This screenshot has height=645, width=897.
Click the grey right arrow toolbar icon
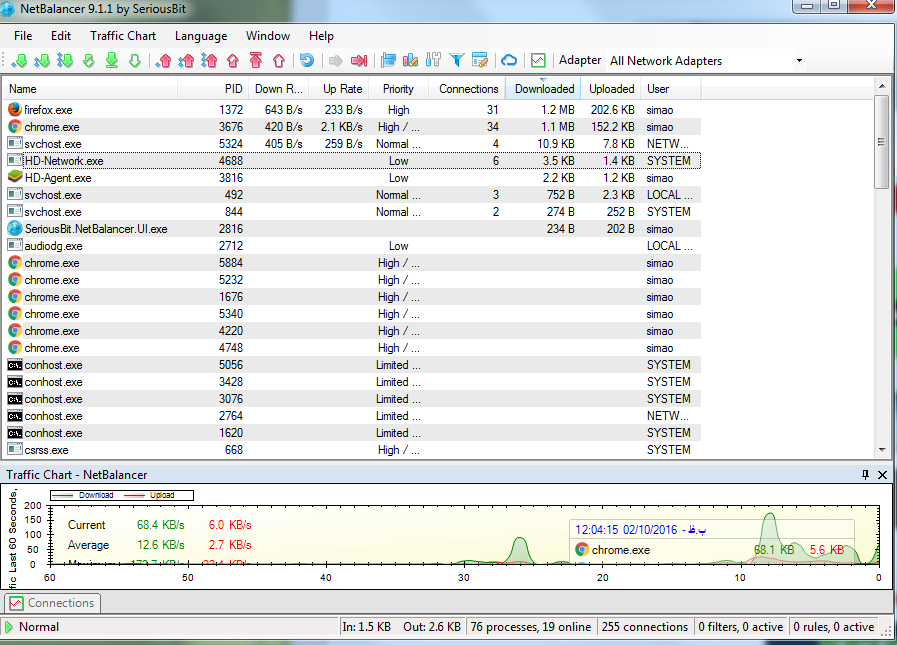(x=336, y=60)
